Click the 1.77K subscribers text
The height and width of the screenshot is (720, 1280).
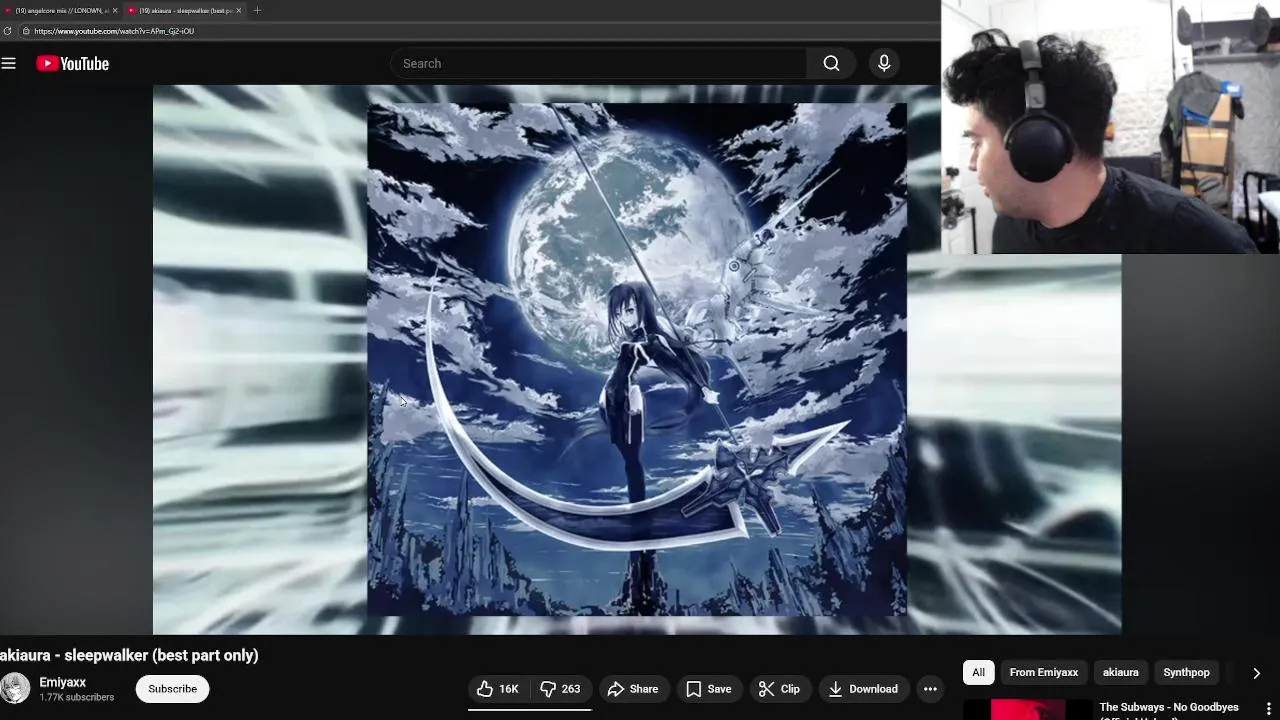click(x=76, y=698)
